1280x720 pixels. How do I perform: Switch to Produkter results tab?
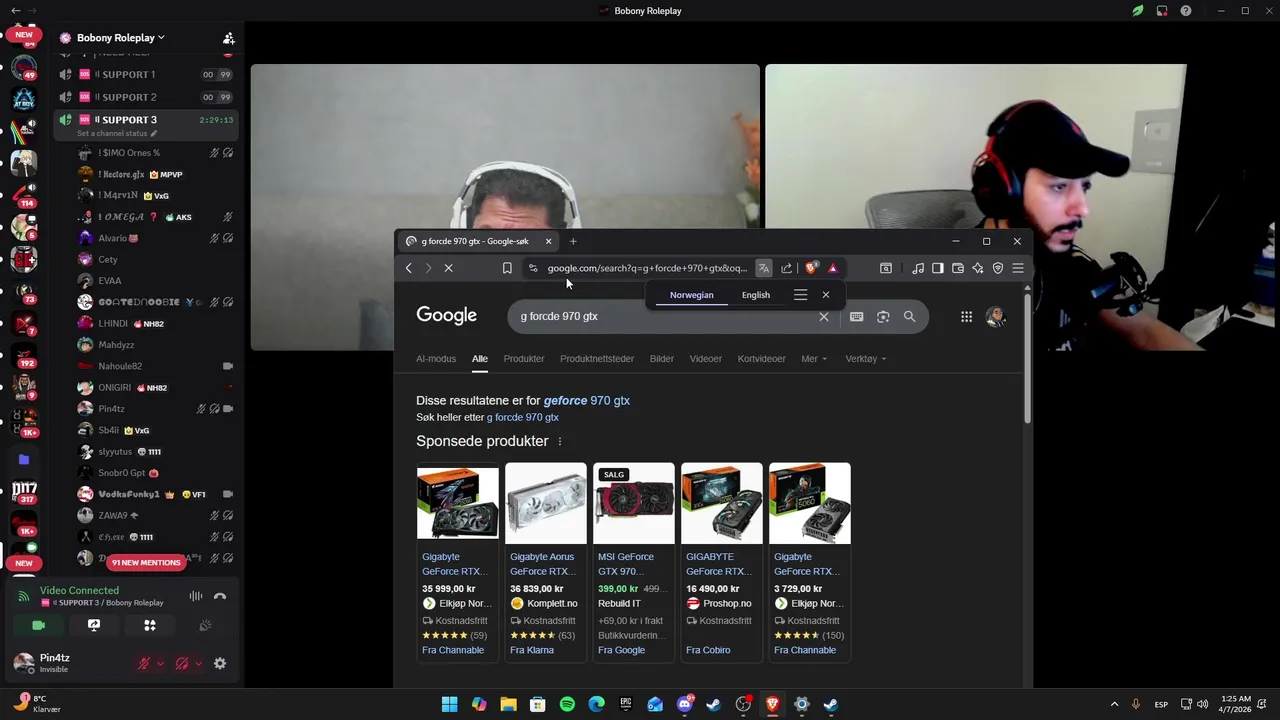tap(524, 359)
